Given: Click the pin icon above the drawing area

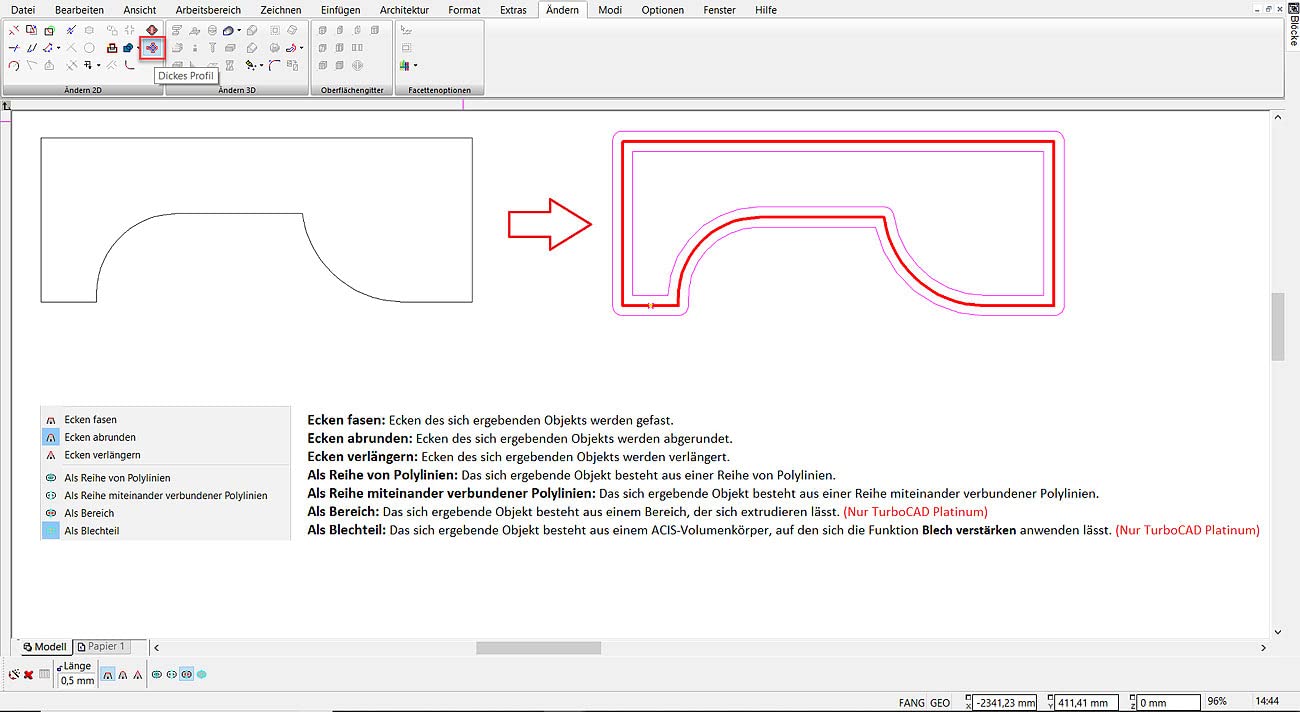Looking at the screenshot, I should point(7,105).
